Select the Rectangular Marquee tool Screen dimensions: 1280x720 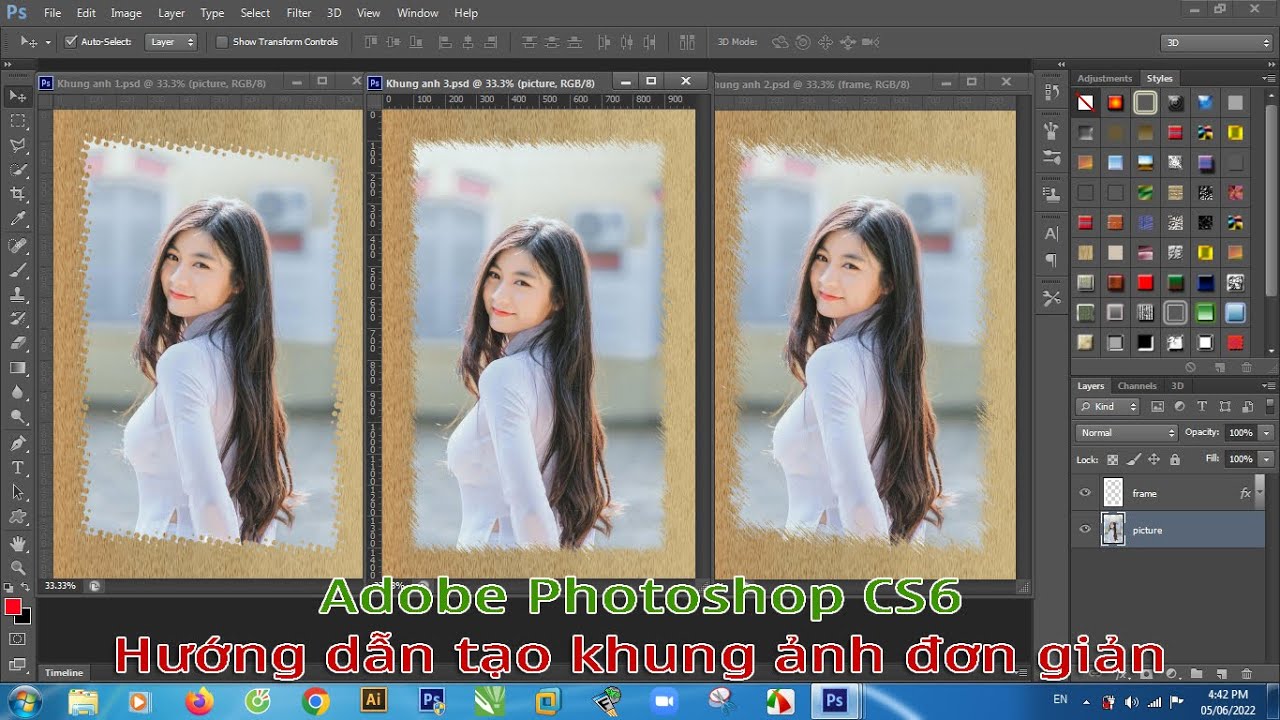pos(18,121)
